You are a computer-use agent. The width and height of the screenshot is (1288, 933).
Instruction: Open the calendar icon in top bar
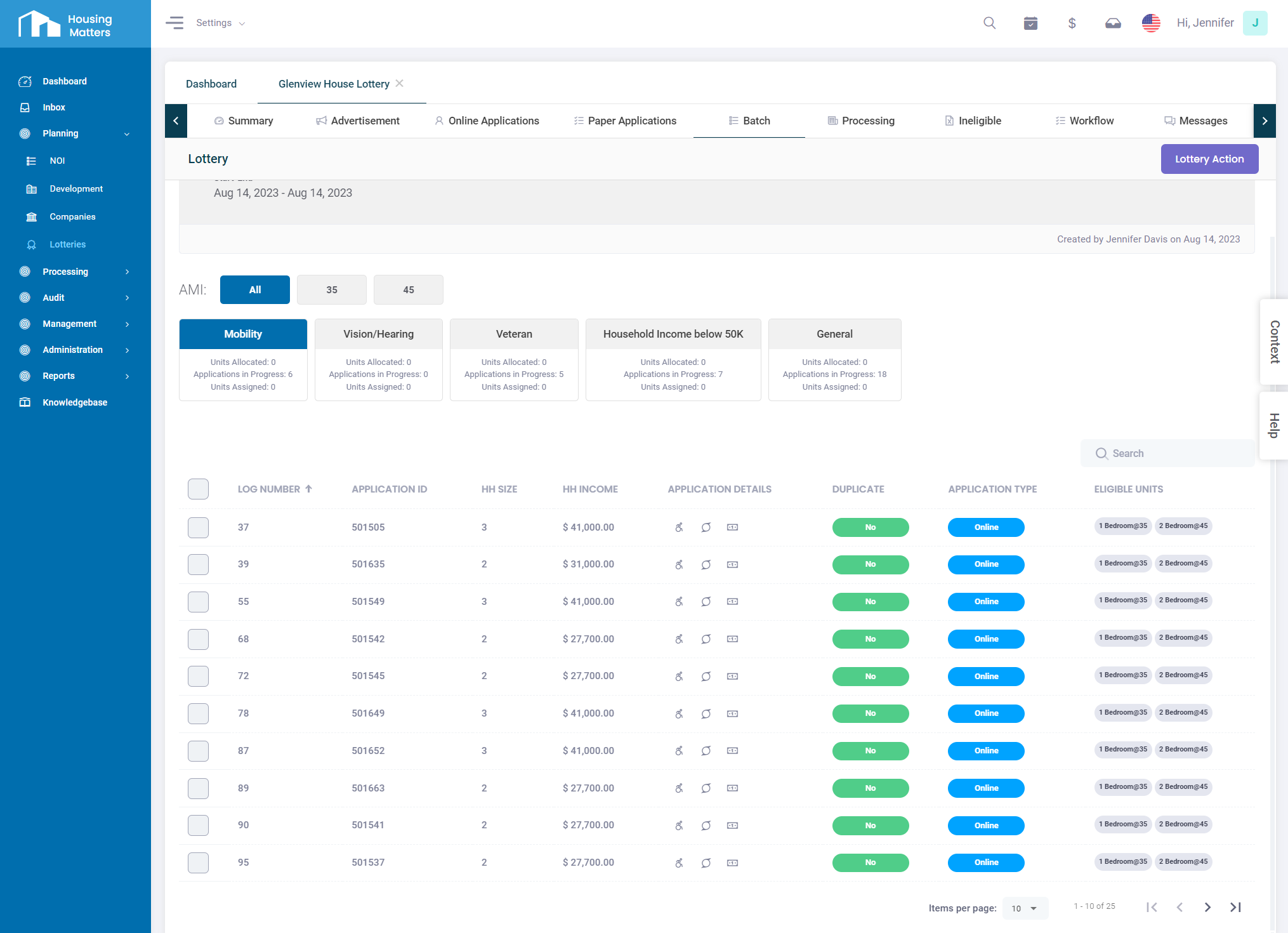(x=1030, y=23)
